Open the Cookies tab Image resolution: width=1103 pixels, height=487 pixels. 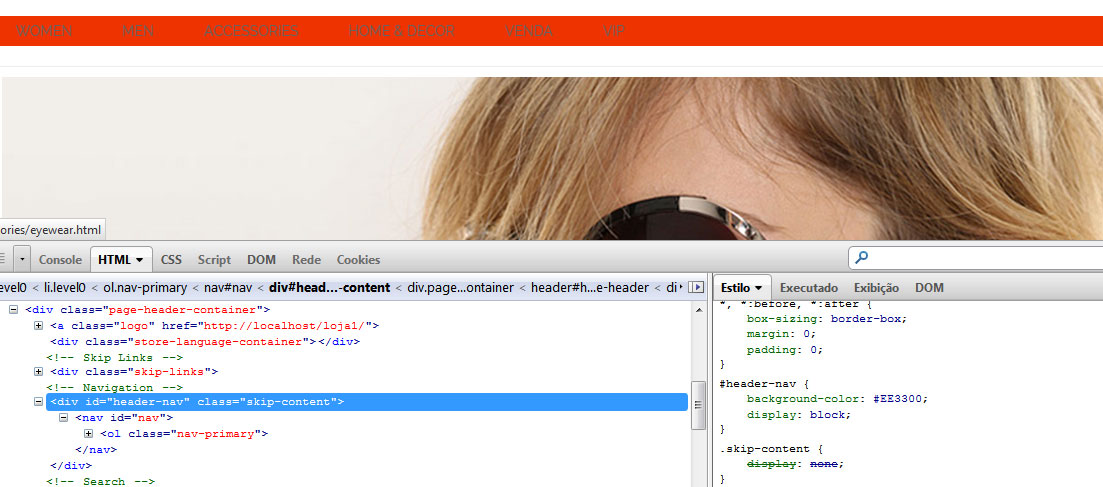point(358,260)
